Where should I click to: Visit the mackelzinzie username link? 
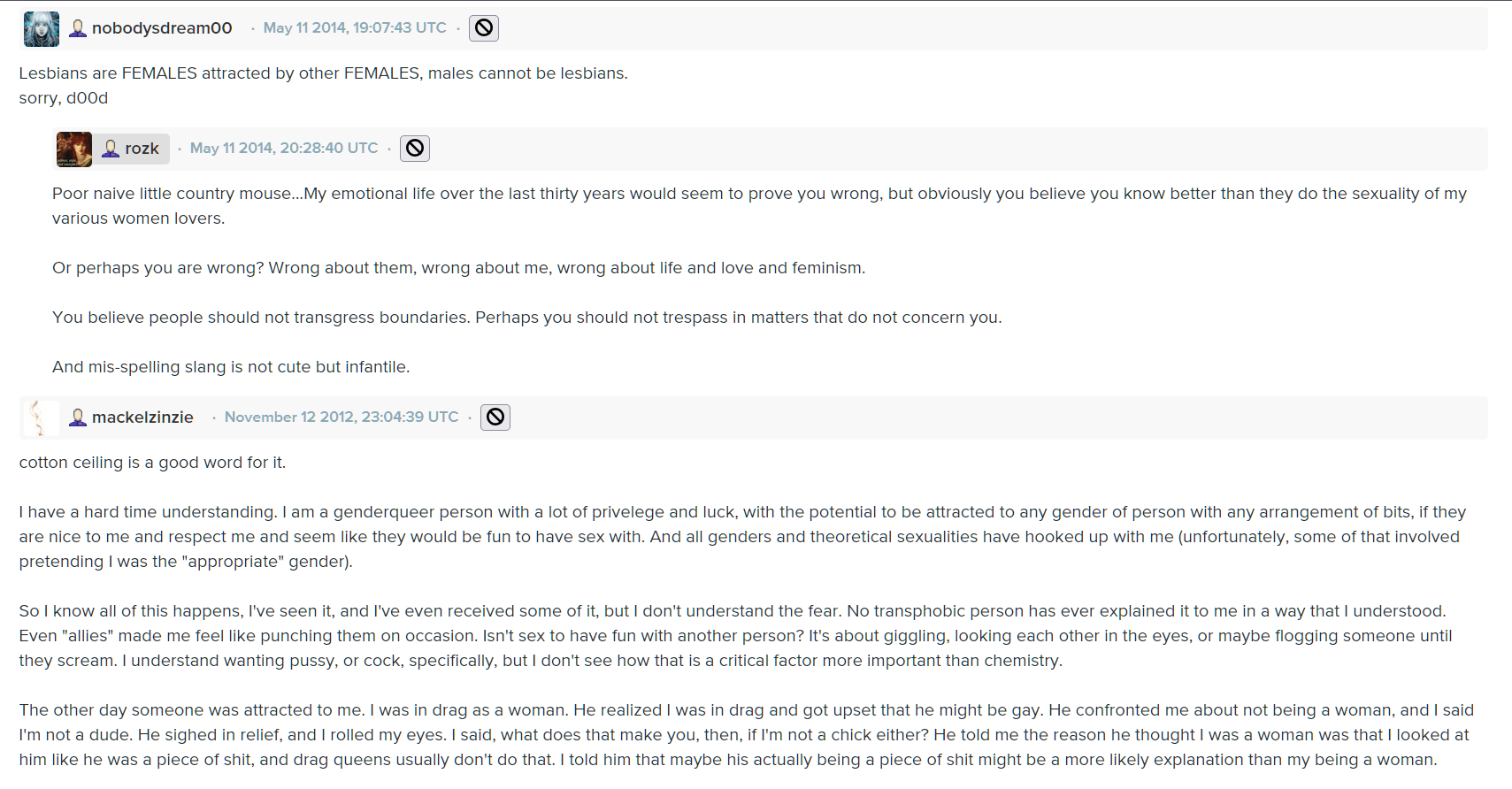click(x=142, y=417)
